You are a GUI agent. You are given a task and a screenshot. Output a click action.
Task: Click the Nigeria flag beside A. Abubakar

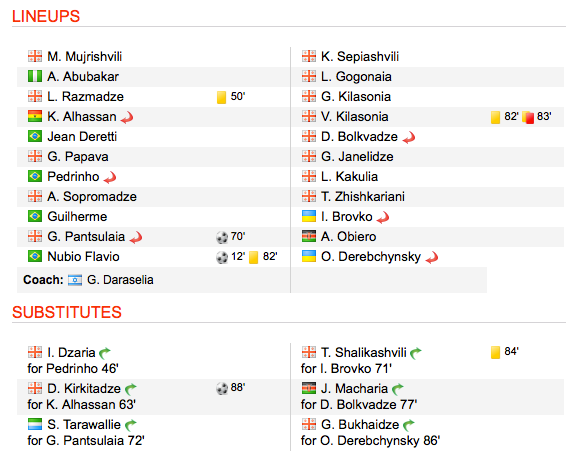tap(35, 77)
